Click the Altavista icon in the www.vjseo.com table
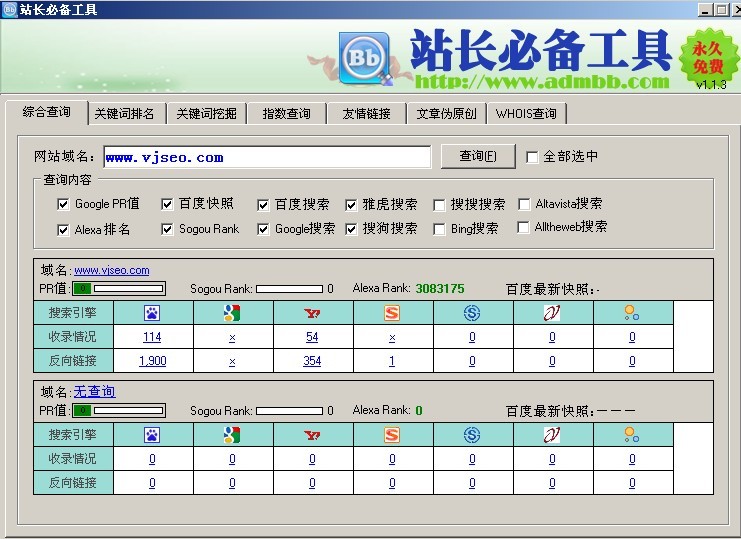 (551, 313)
